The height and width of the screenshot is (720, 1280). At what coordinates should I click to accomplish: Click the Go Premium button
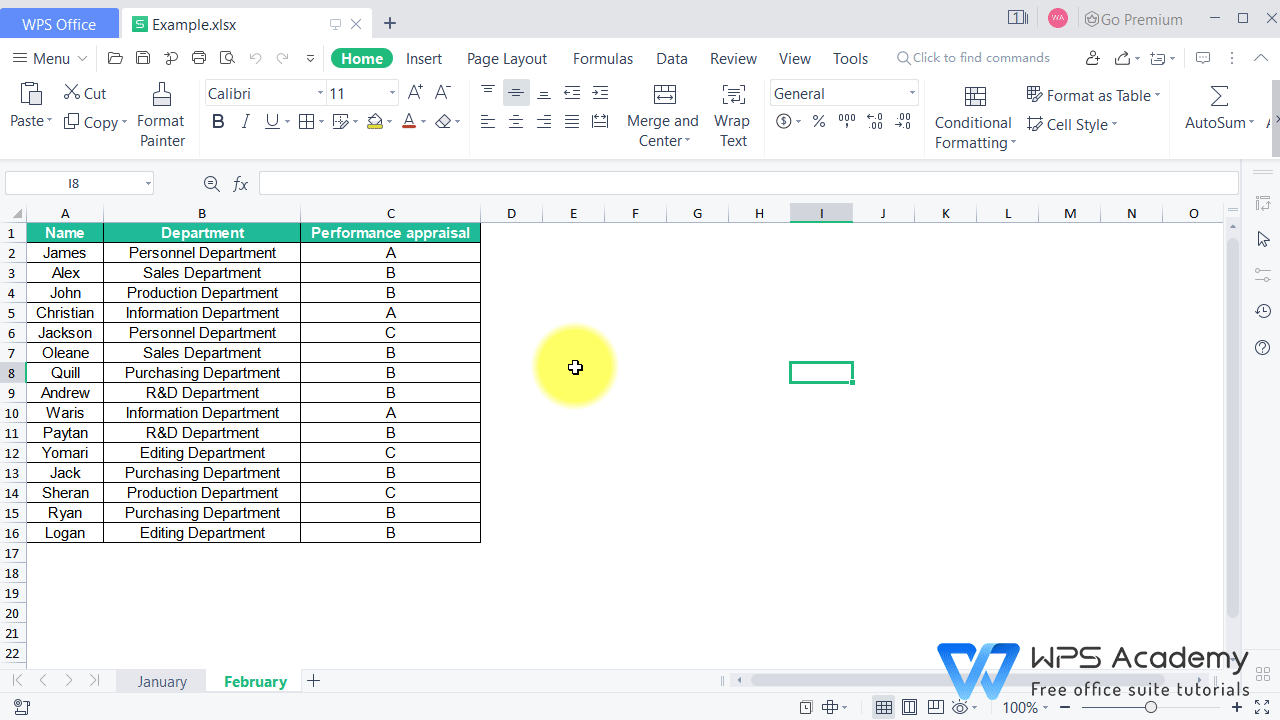coord(1133,19)
